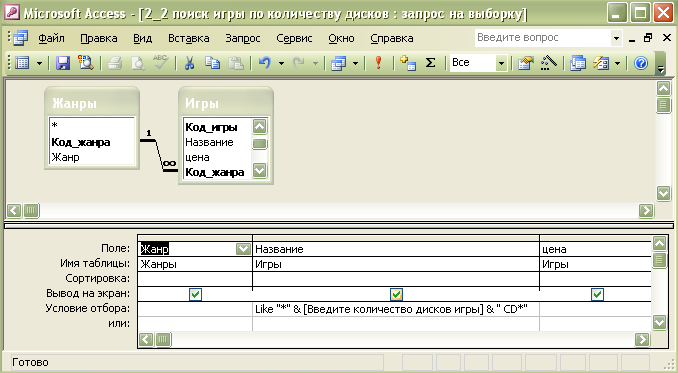Run the ABC spelling check icon

160,63
